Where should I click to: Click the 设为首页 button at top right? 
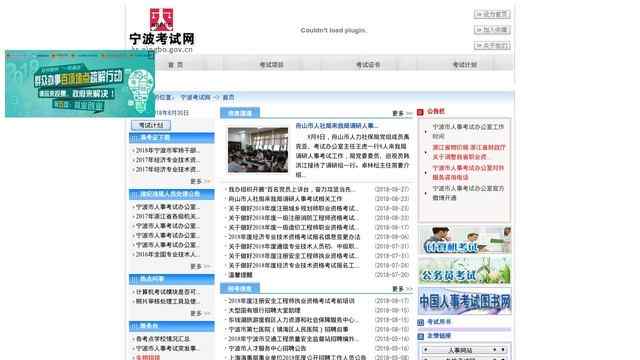click(x=492, y=14)
